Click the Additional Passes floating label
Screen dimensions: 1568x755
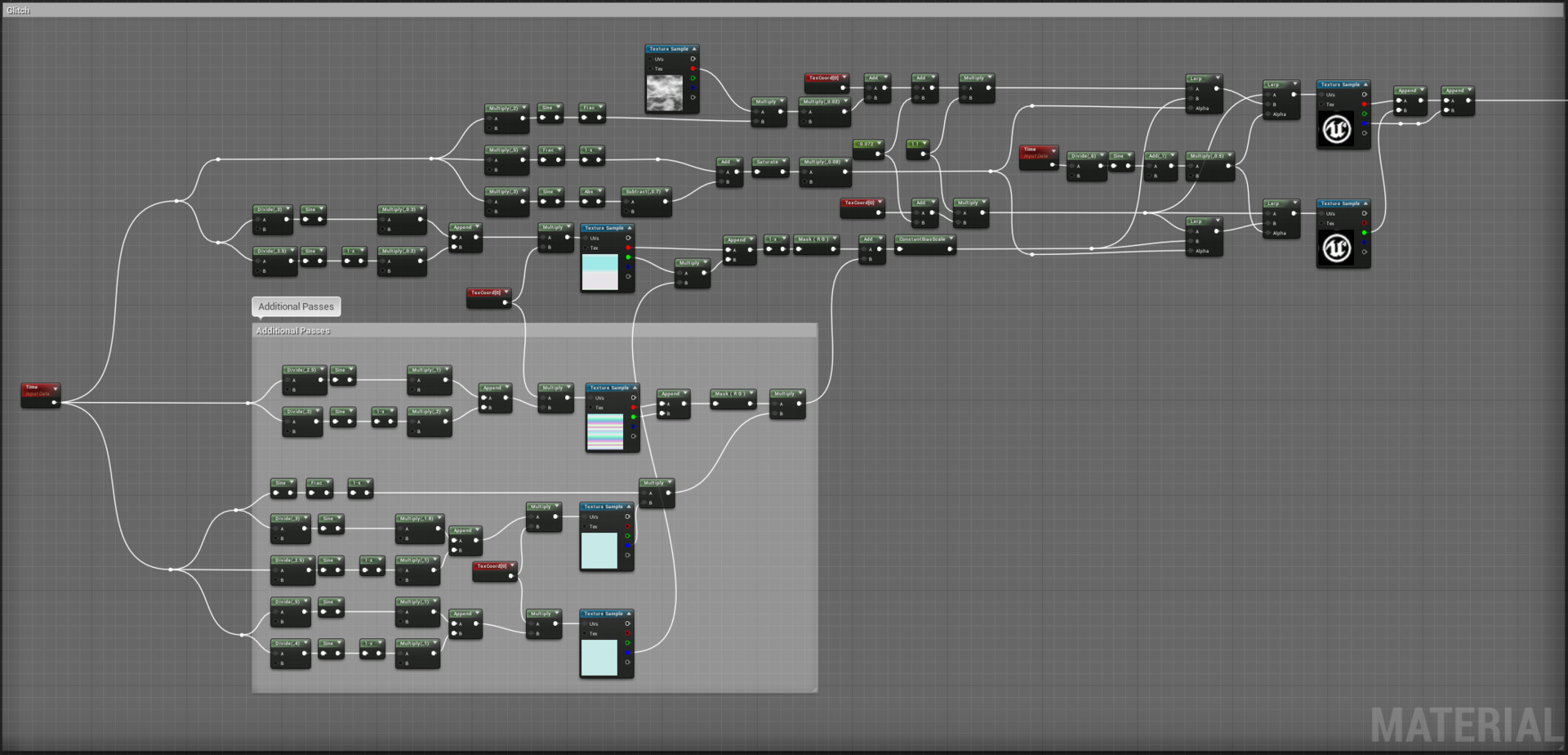(x=296, y=306)
